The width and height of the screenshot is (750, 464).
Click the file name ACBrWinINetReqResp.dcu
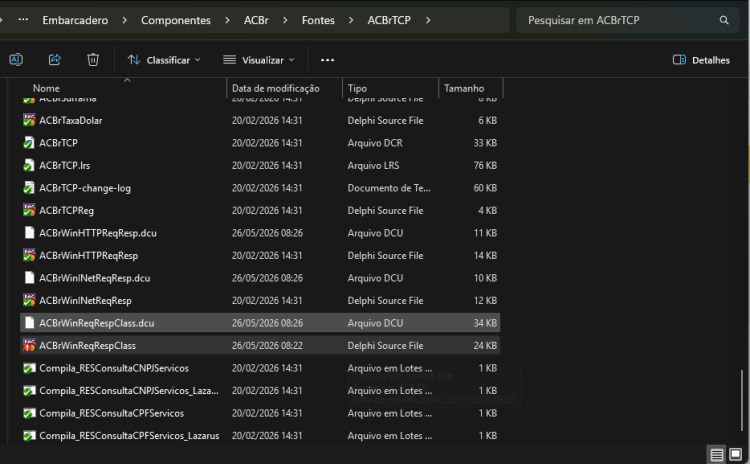pyautogui.click(x=95, y=278)
